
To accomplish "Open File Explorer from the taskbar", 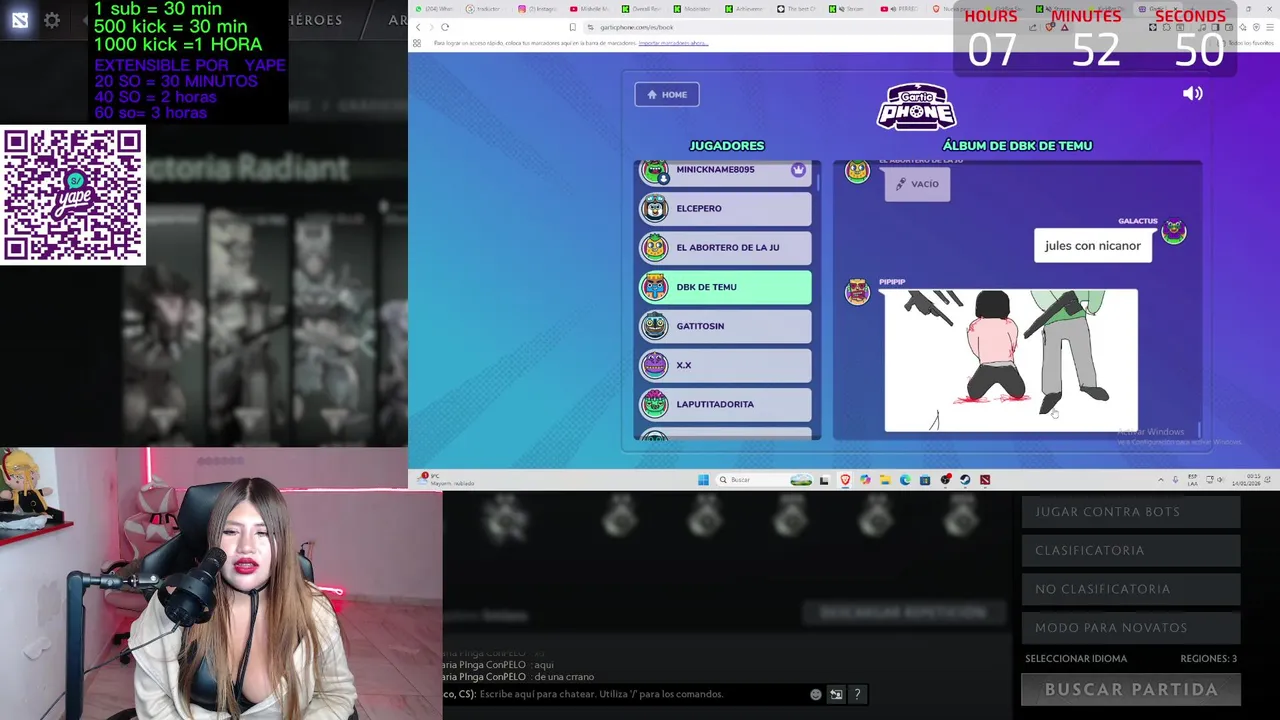I will (x=885, y=480).
